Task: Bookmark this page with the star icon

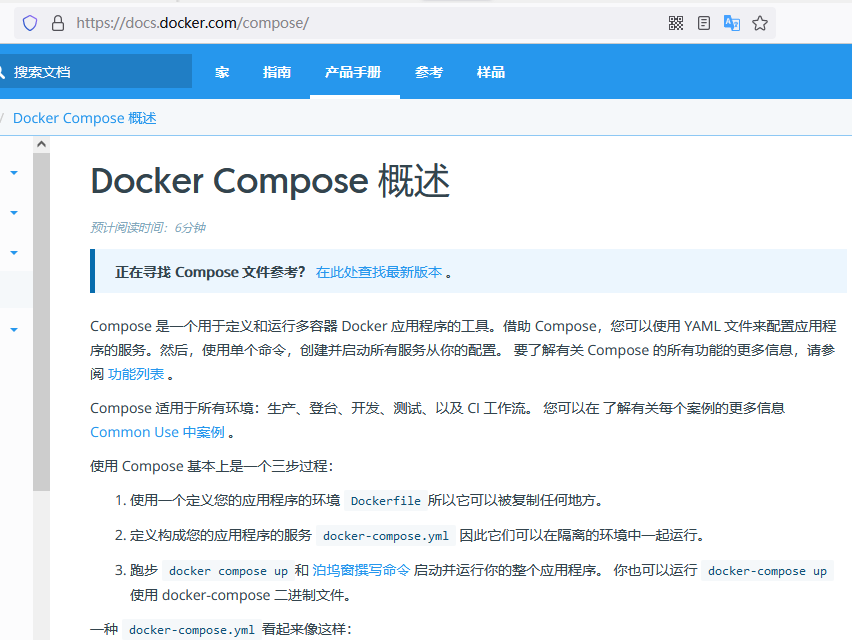Action: [760, 23]
